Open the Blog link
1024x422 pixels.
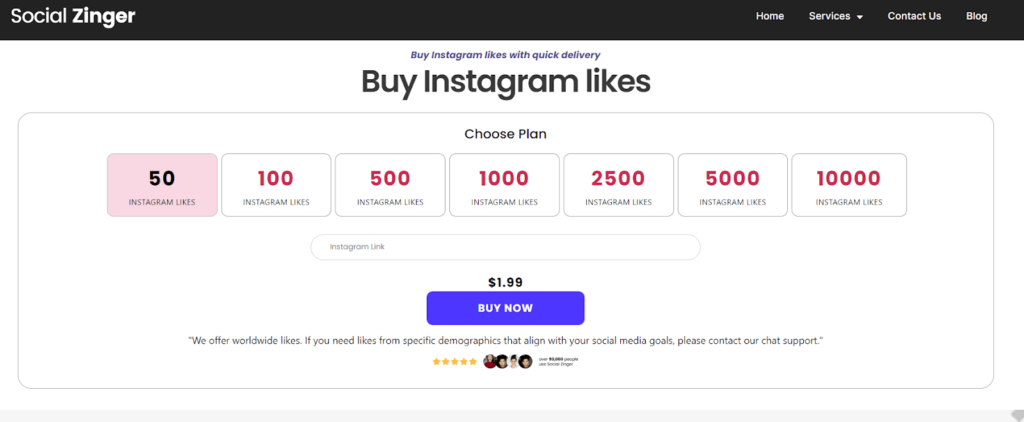click(976, 16)
